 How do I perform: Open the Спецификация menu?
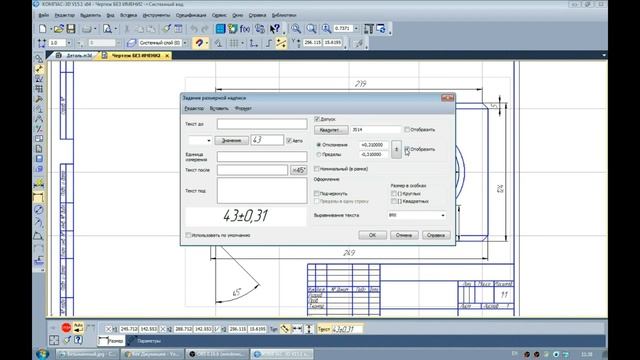point(191,15)
